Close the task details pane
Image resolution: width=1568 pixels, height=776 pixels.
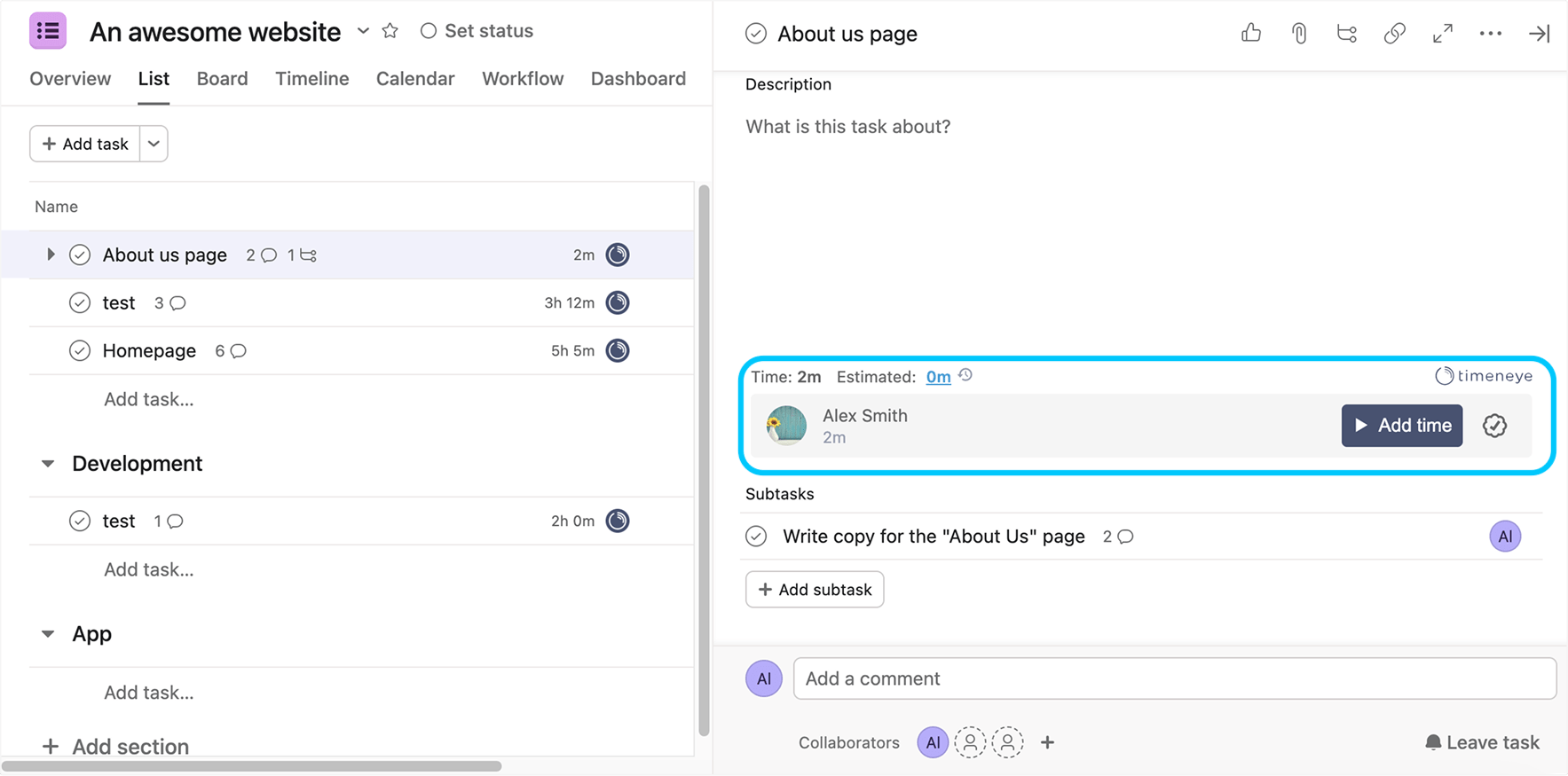(1539, 34)
